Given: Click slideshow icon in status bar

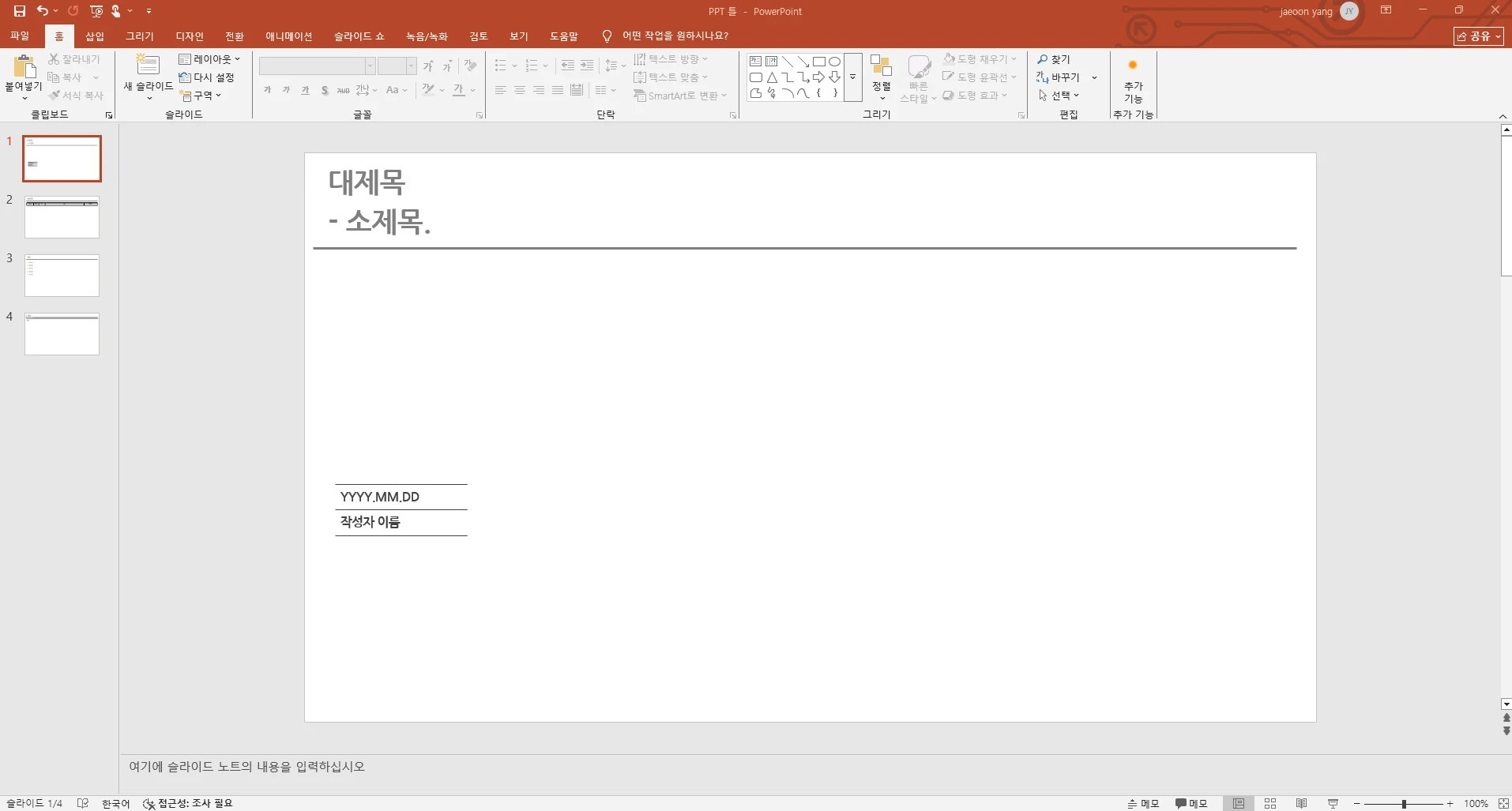Looking at the screenshot, I should pyautogui.click(x=1333, y=803).
